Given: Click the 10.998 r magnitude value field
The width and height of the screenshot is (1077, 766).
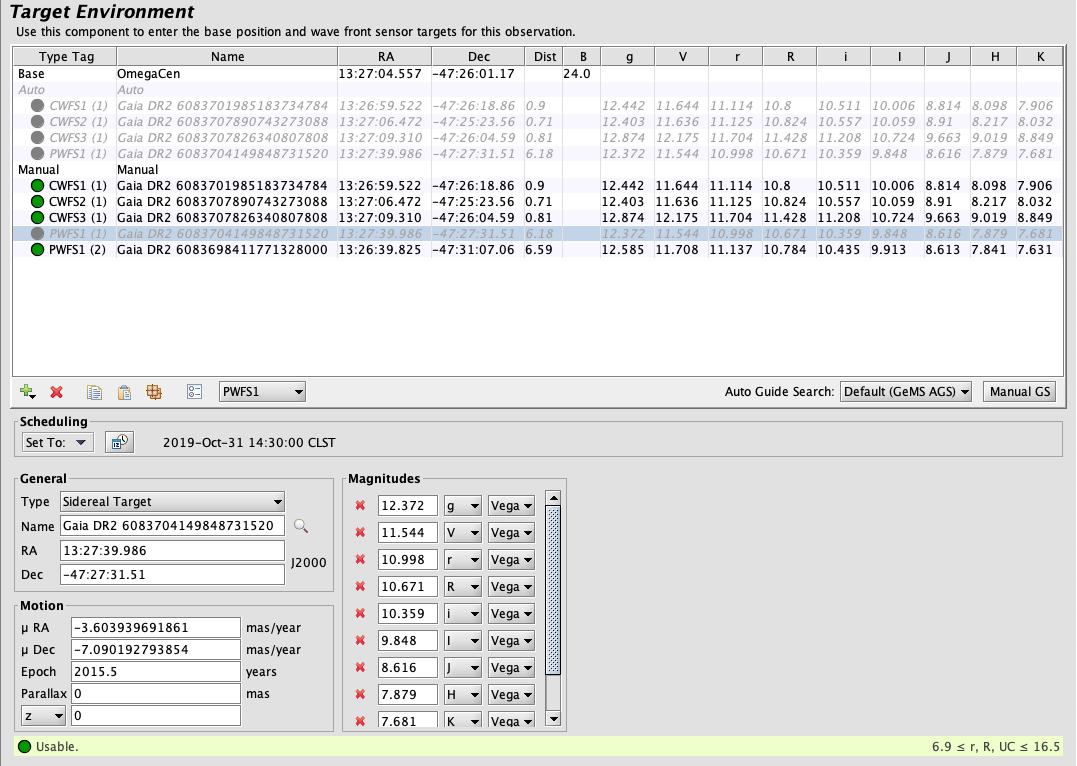Looking at the screenshot, I should (407, 559).
